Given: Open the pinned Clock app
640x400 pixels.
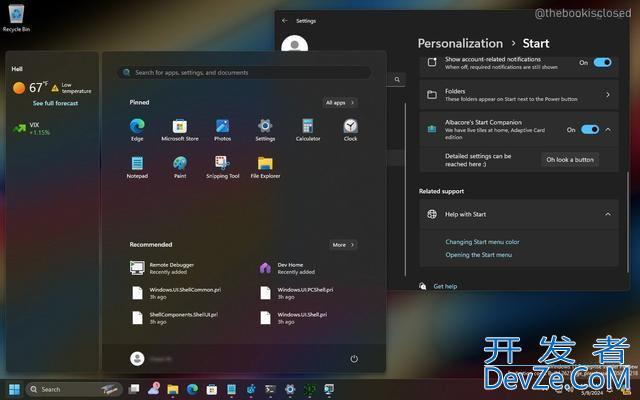Looking at the screenshot, I should pos(350,130).
